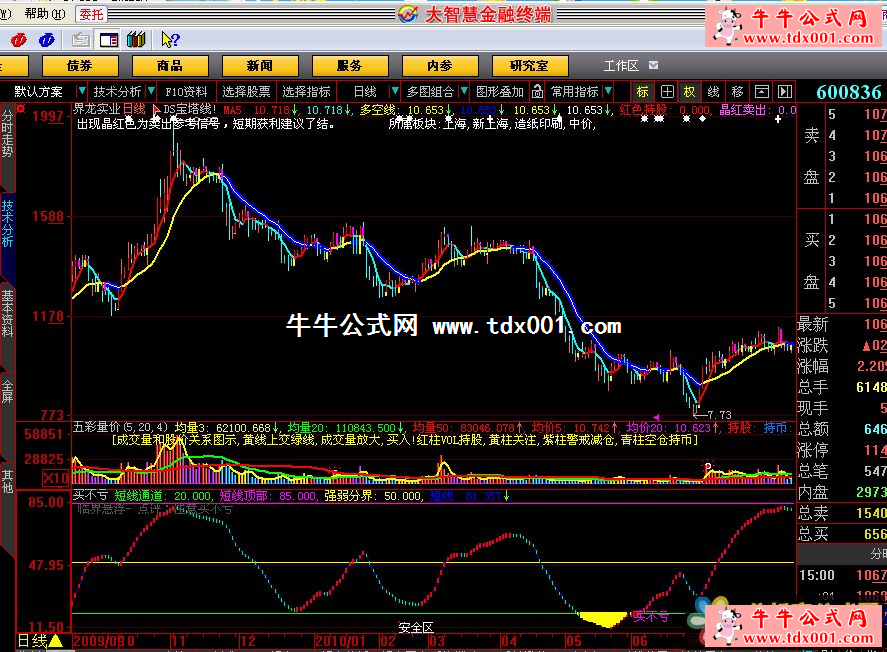
Task: Open the colored books library icon
Action: coord(136,40)
